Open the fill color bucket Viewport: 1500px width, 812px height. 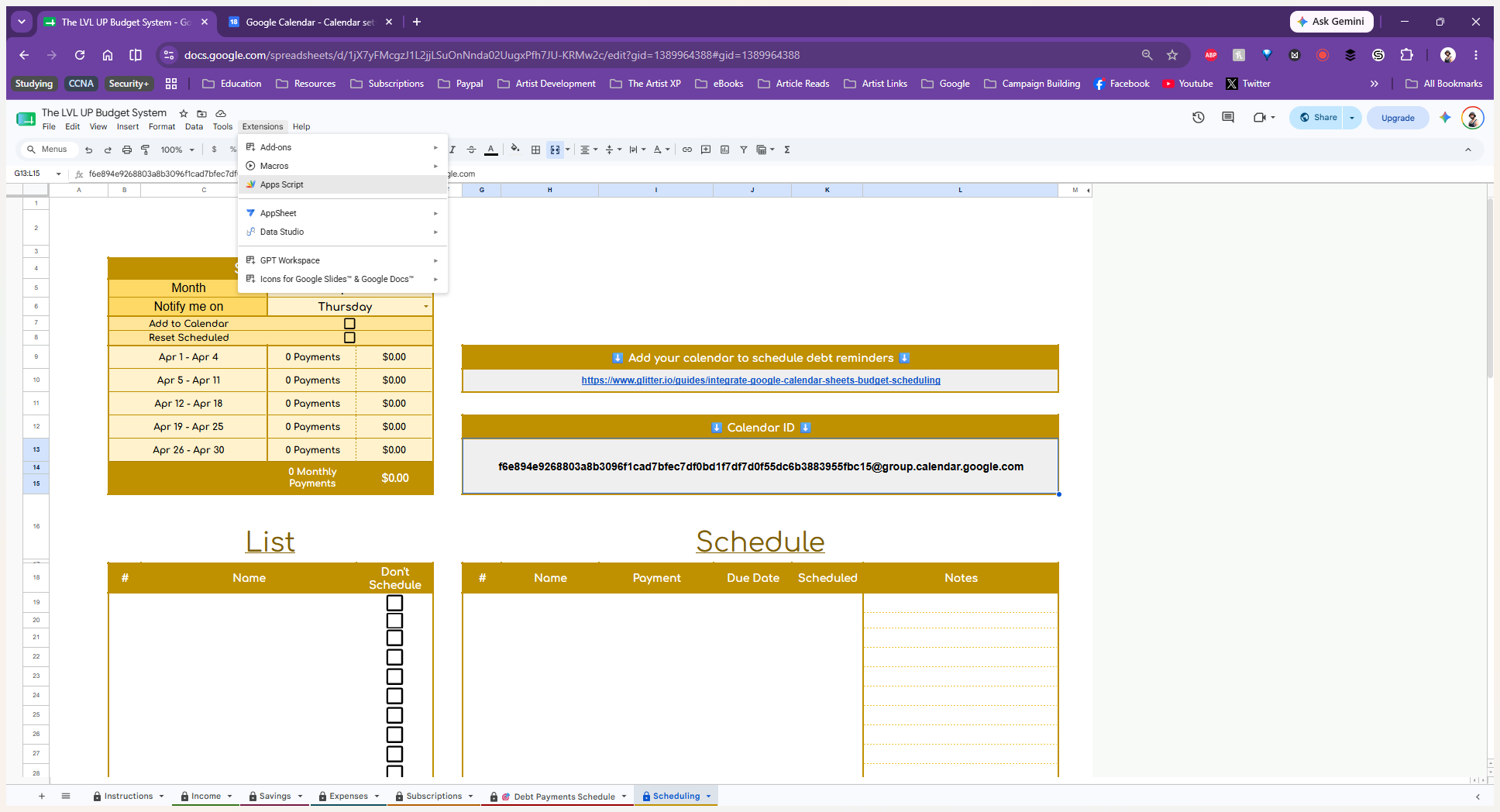coord(515,150)
